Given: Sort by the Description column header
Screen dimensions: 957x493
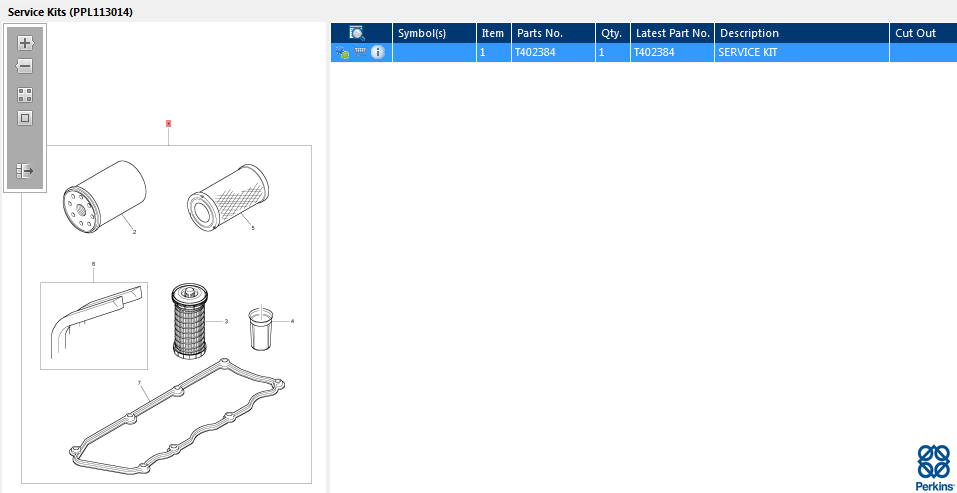Looking at the screenshot, I should tap(802, 33).
